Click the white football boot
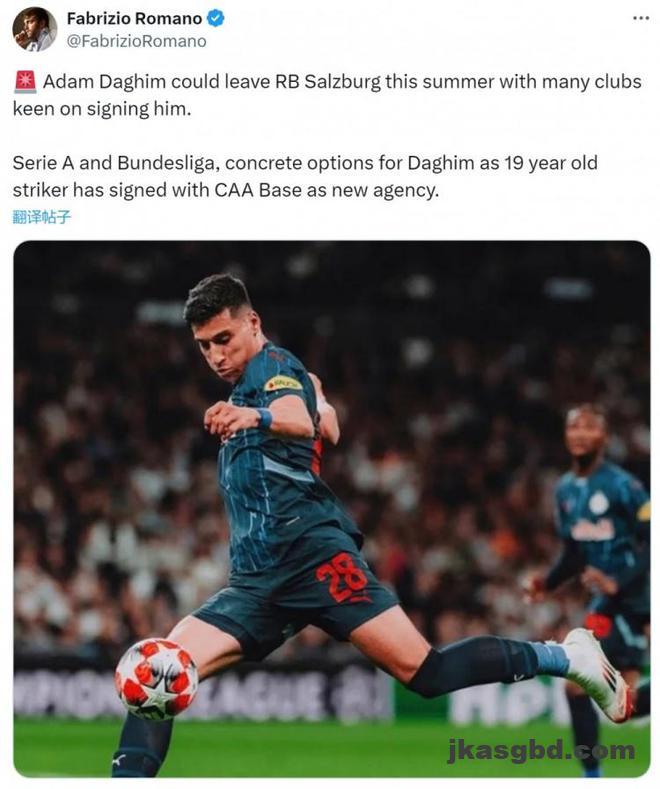 pos(598,673)
